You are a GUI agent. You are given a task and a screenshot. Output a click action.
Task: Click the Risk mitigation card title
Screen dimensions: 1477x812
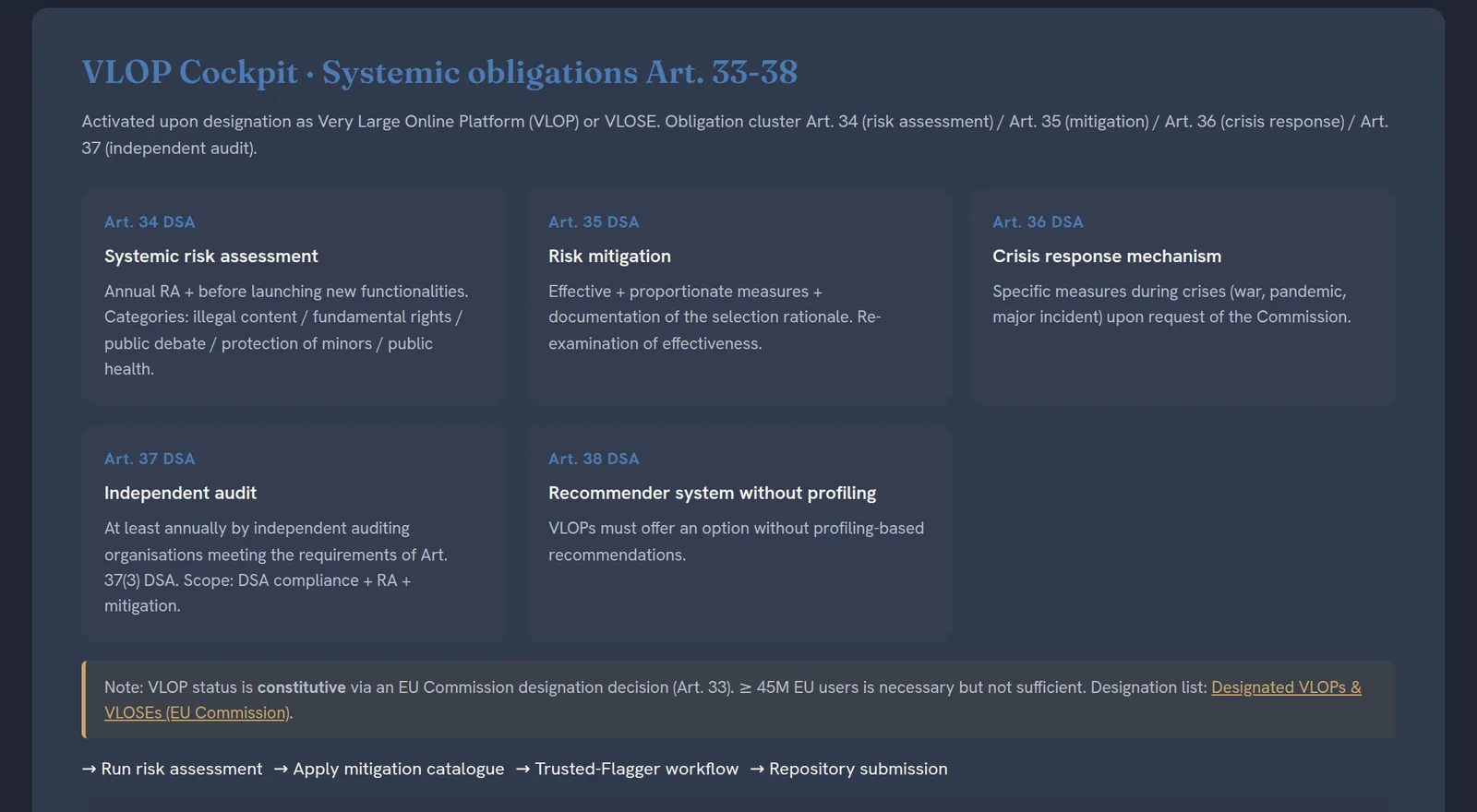click(x=609, y=257)
